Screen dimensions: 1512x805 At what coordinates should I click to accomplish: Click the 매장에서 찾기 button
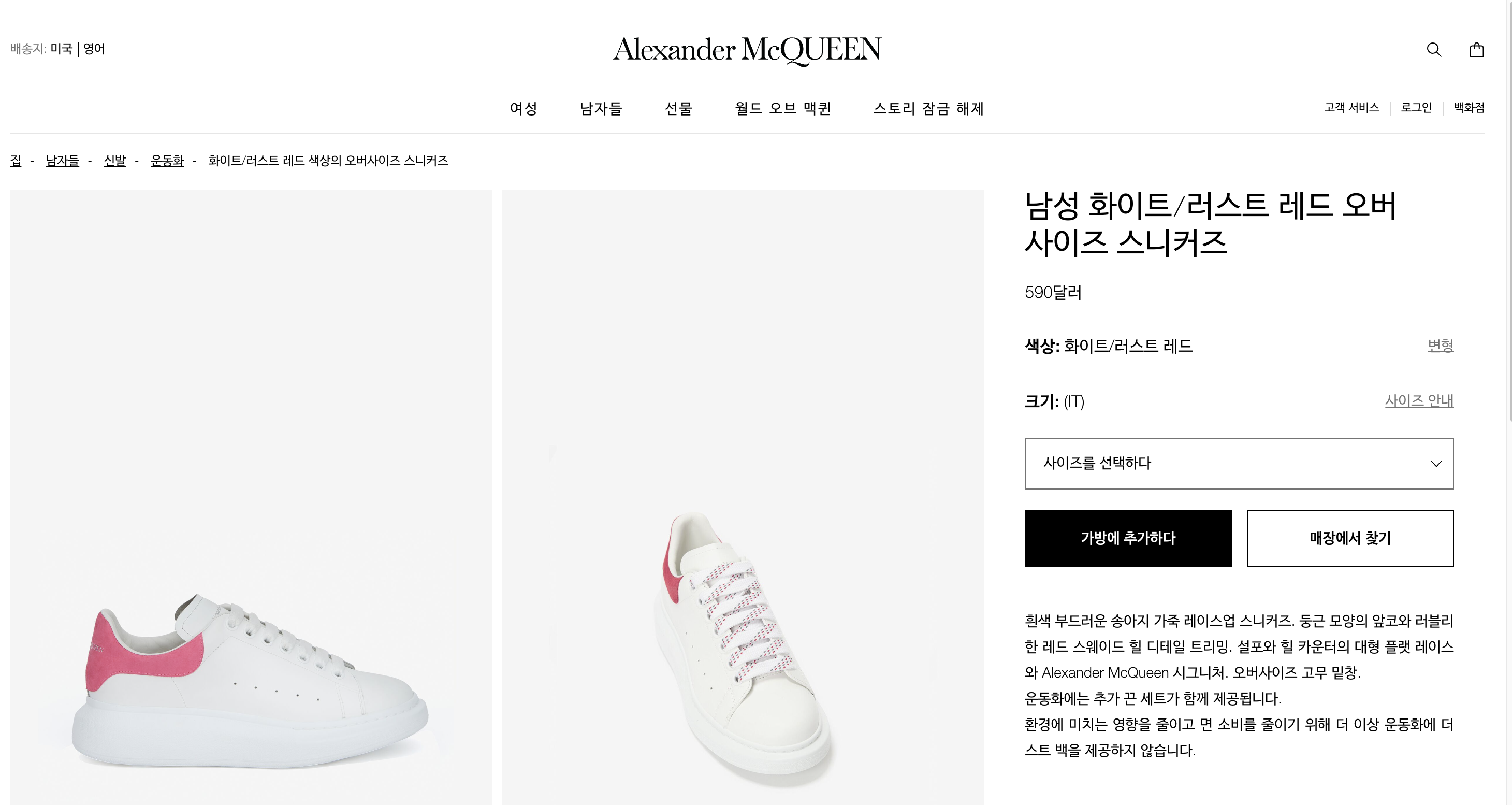pyautogui.click(x=1350, y=538)
